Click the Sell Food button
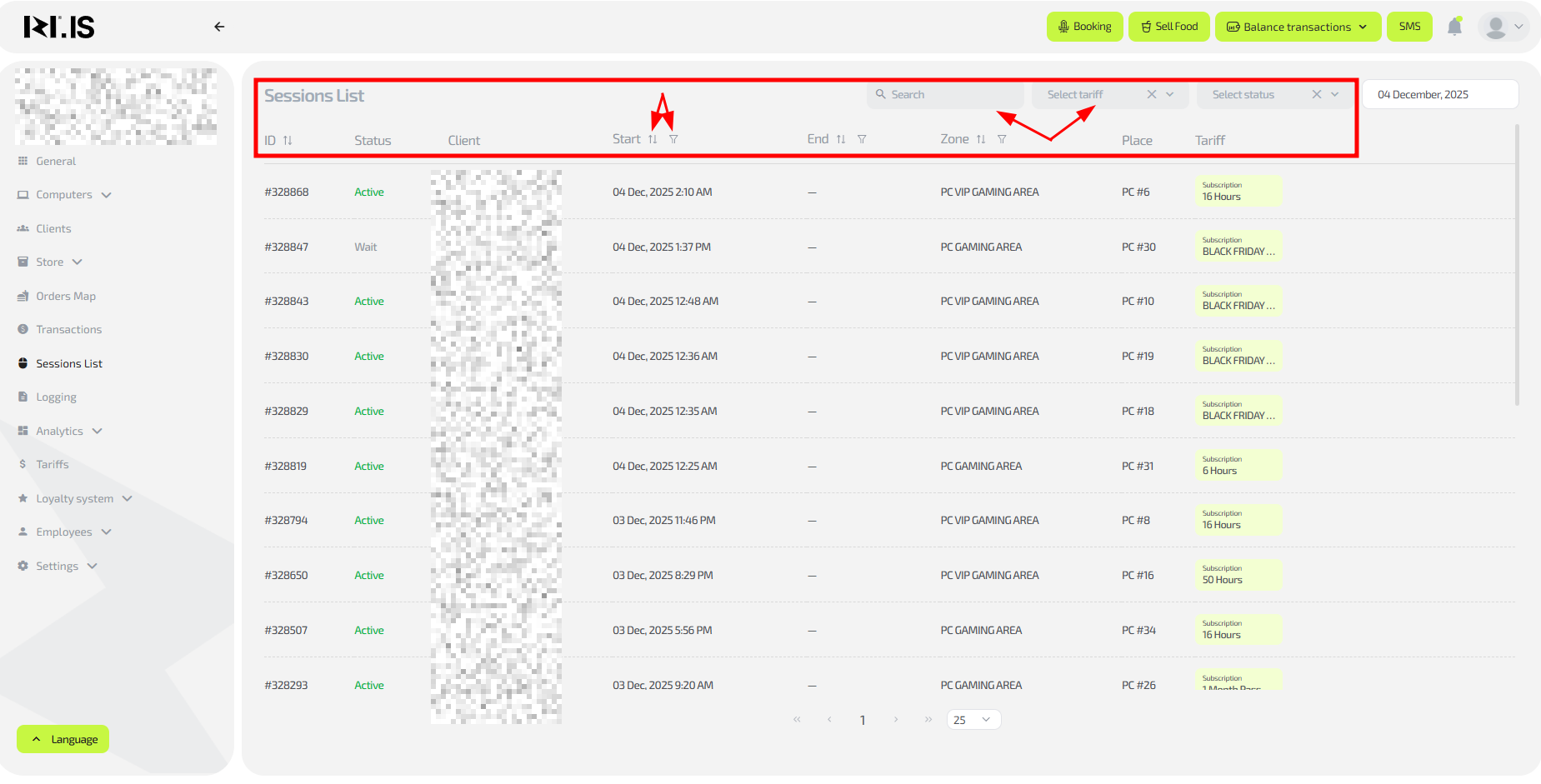This screenshot has height=784, width=1541. coord(1168,27)
